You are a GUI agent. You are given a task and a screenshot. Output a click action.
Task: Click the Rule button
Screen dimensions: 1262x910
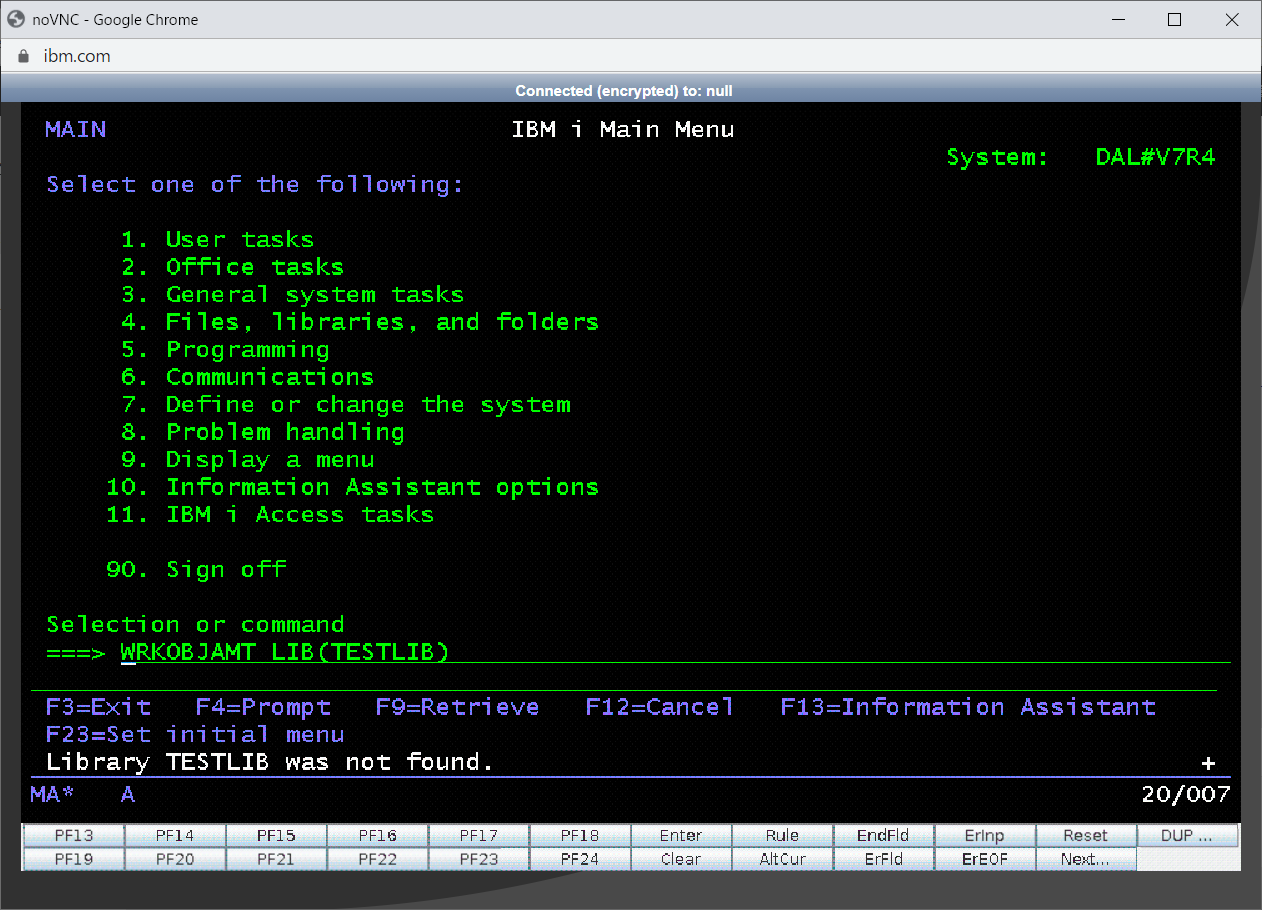(782, 836)
